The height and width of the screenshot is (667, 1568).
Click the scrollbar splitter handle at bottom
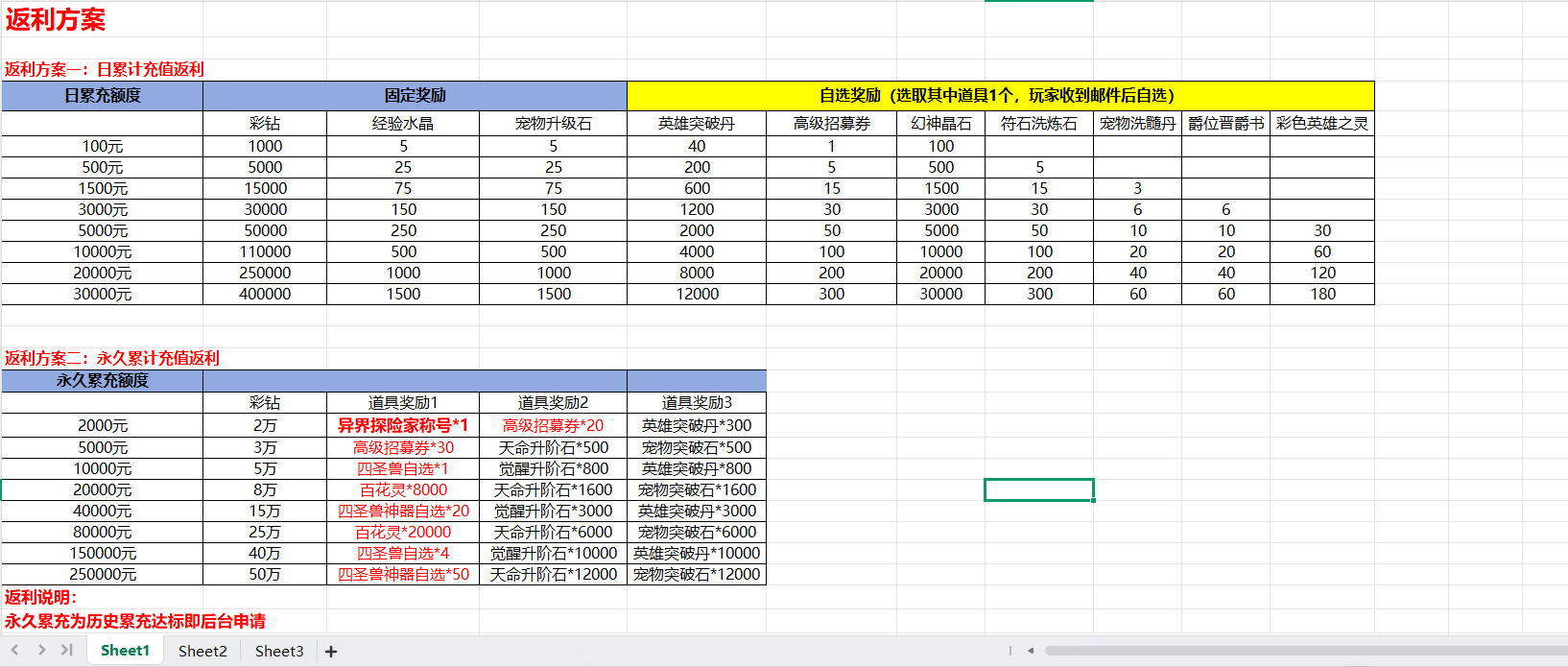click(x=1010, y=651)
